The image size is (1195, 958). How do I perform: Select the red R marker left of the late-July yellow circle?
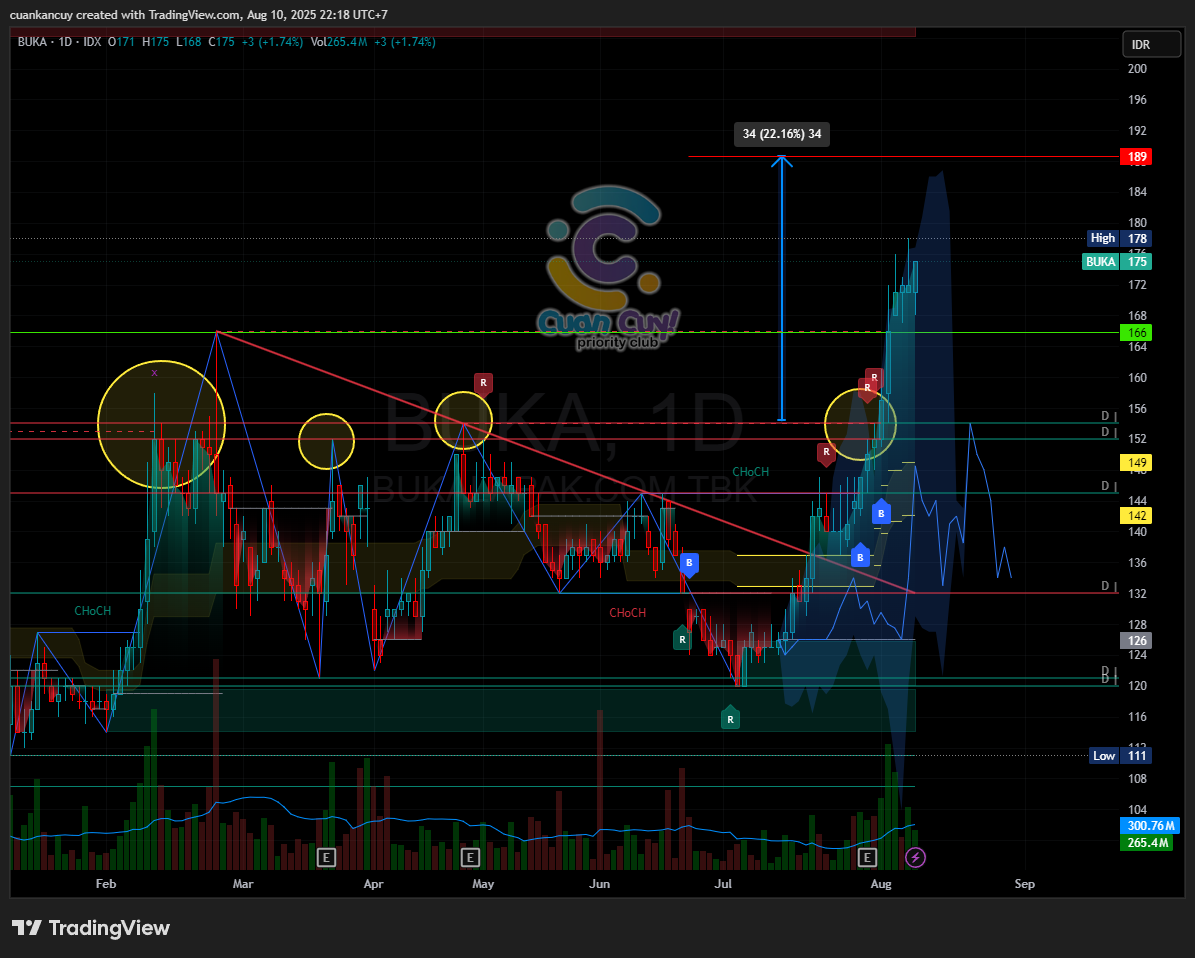(x=826, y=453)
